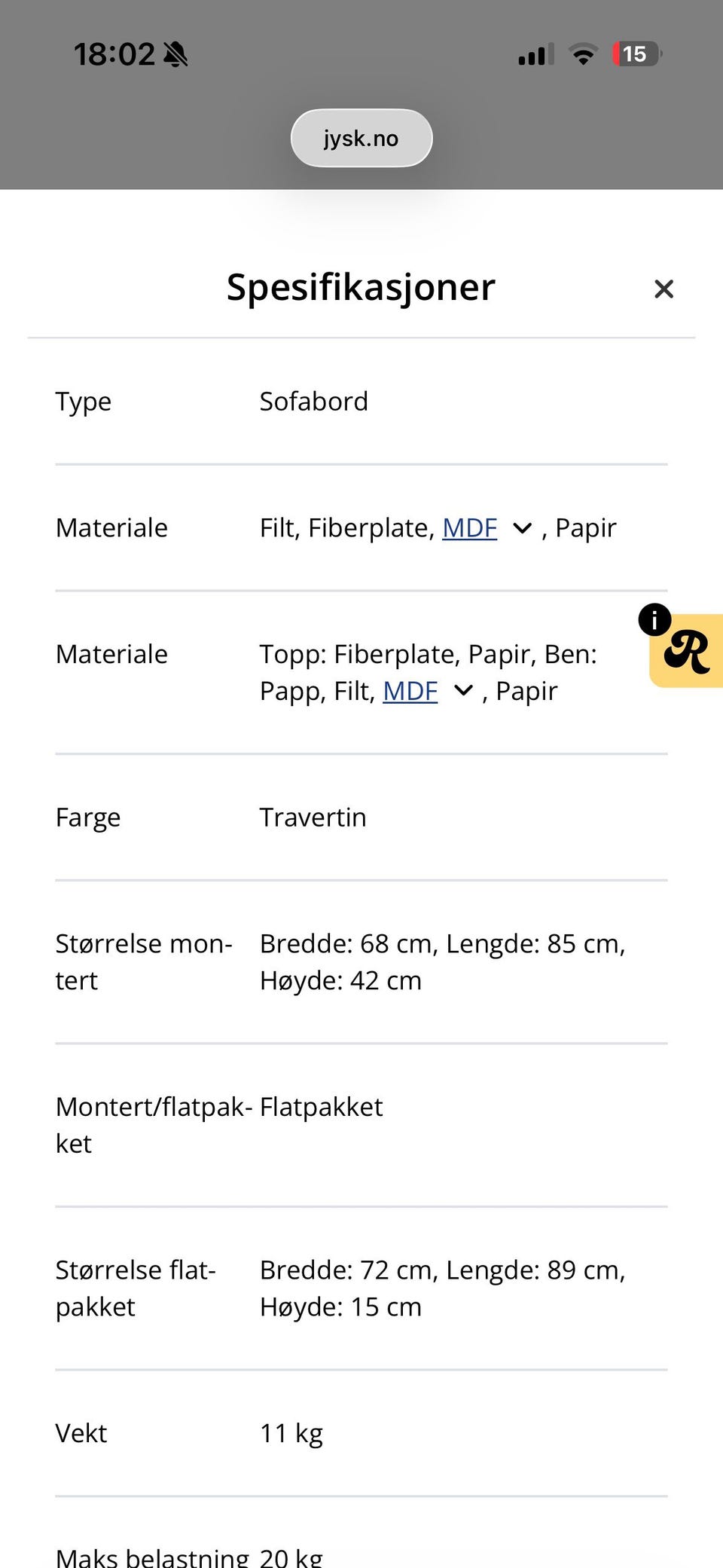The width and height of the screenshot is (723, 1568).
Task: Tap the black info badge icon
Action: click(654, 619)
